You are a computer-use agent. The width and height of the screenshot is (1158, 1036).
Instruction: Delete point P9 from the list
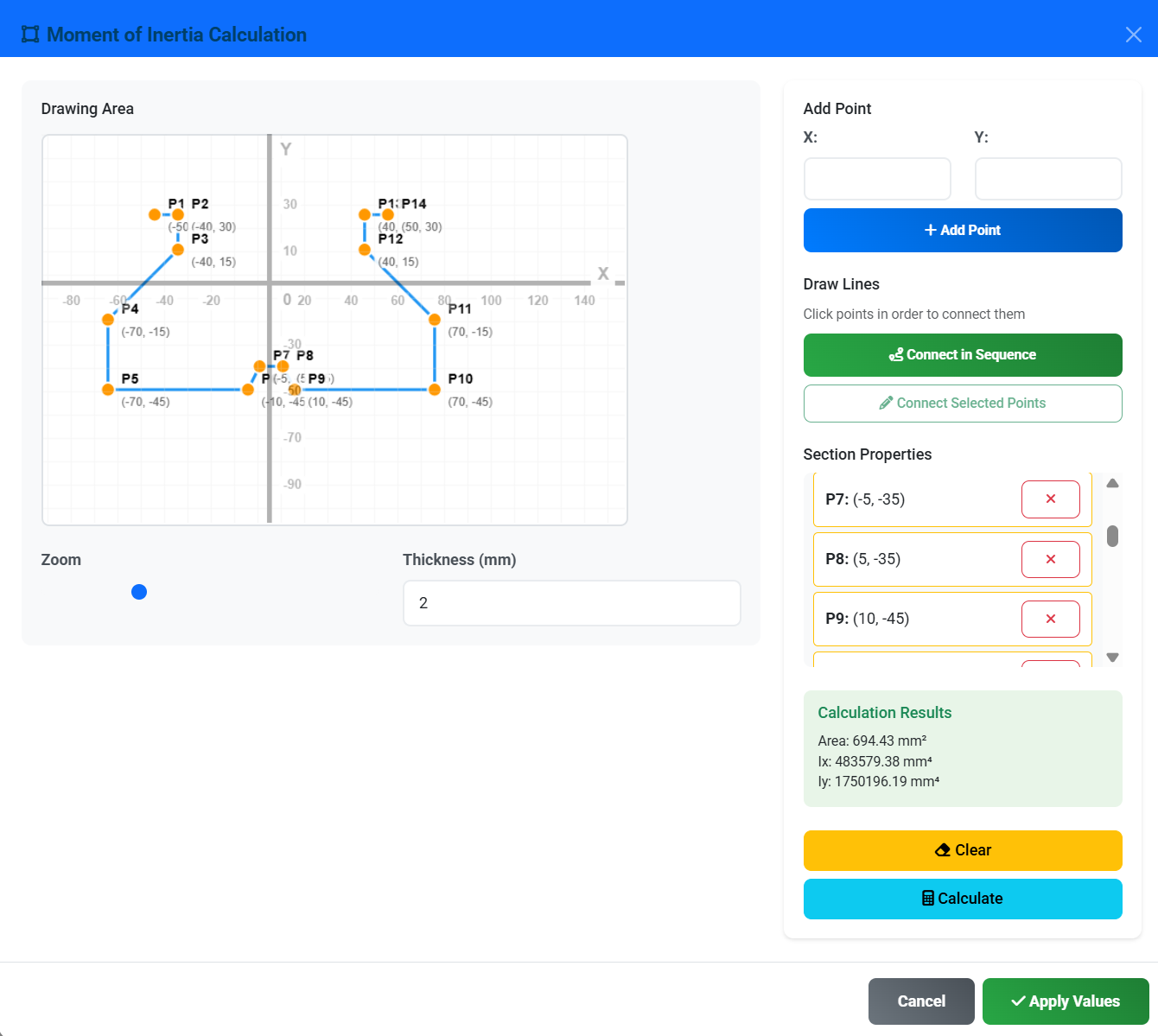tap(1051, 619)
